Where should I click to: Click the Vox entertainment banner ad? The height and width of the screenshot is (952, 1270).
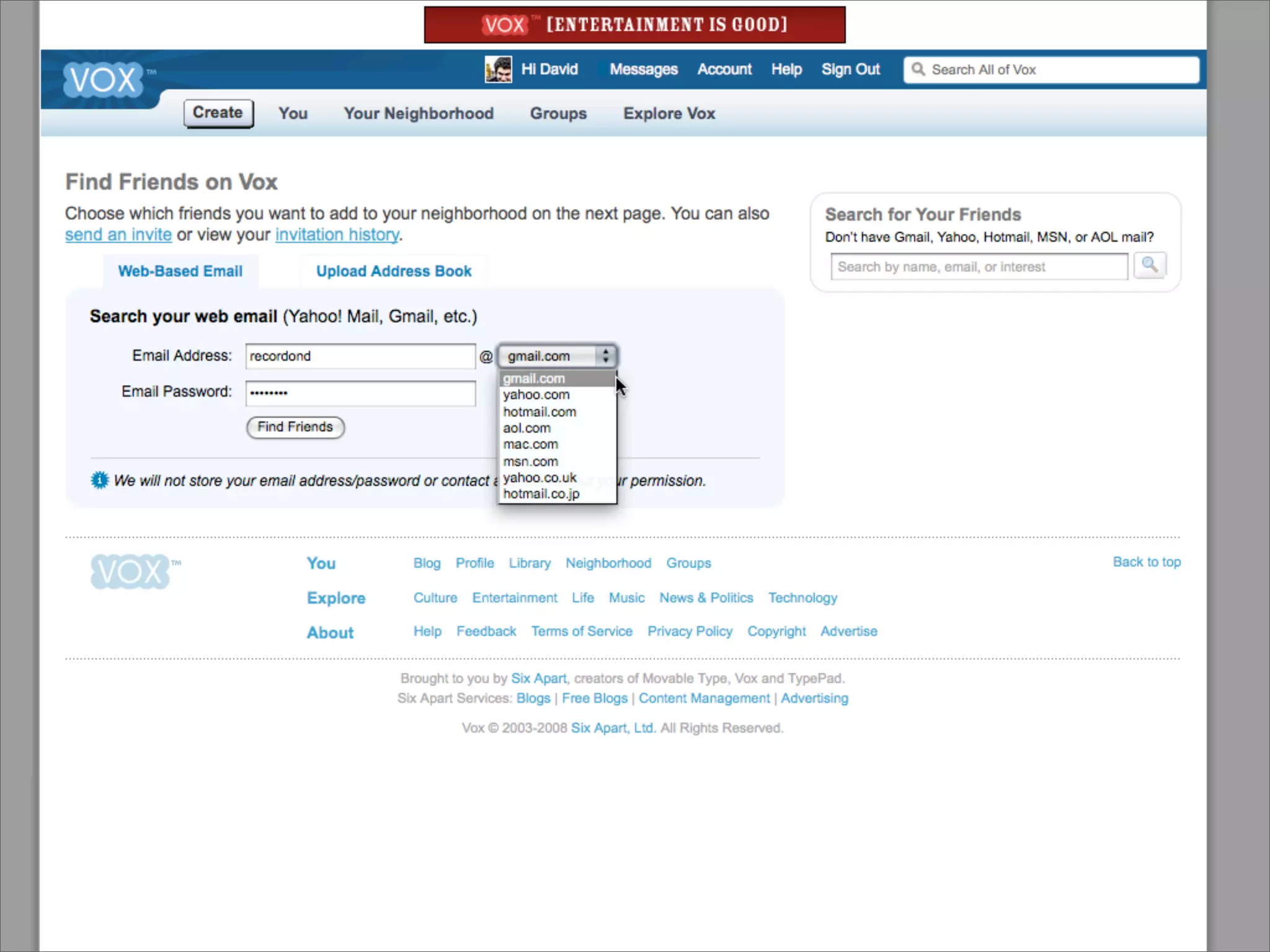tap(634, 25)
